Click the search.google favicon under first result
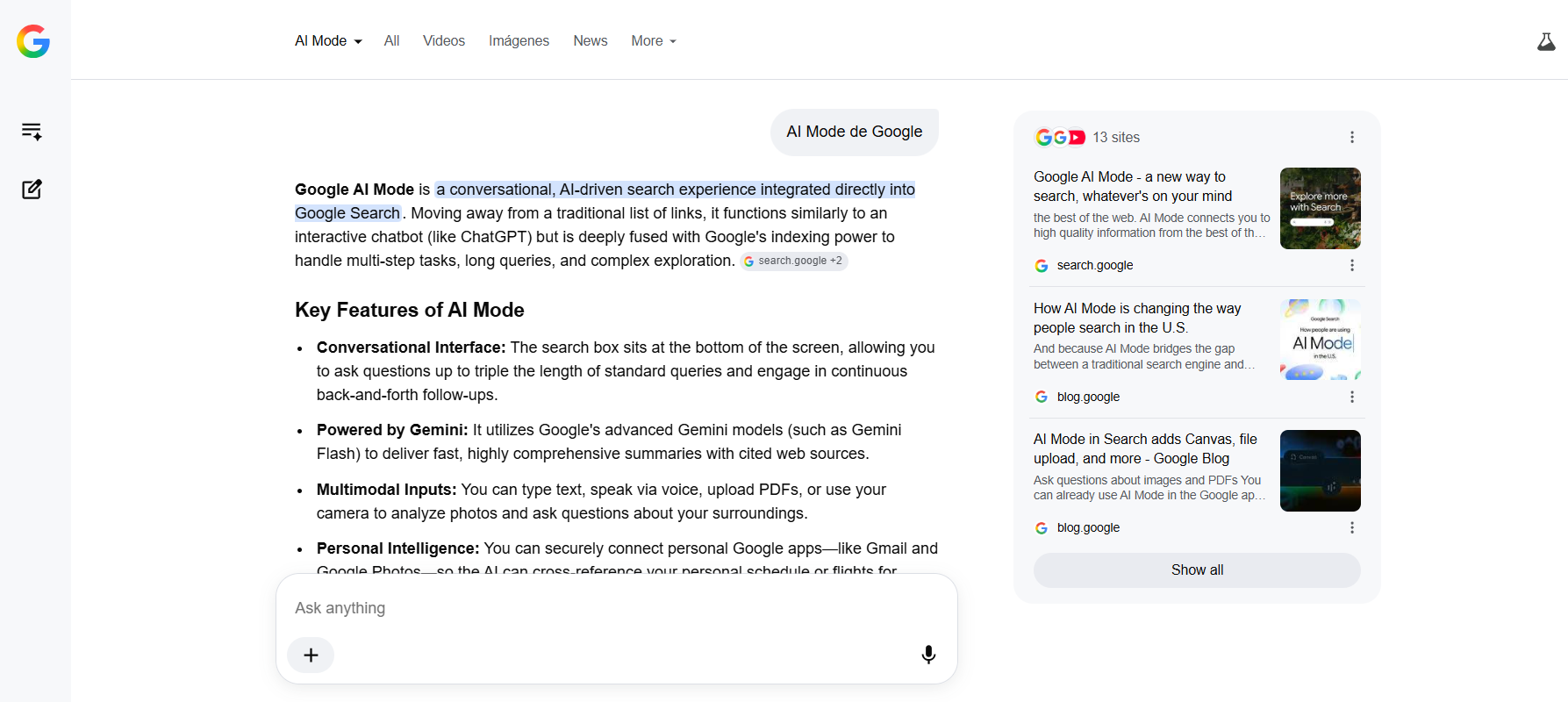The height and width of the screenshot is (702, 1568). click(1042, 265)
